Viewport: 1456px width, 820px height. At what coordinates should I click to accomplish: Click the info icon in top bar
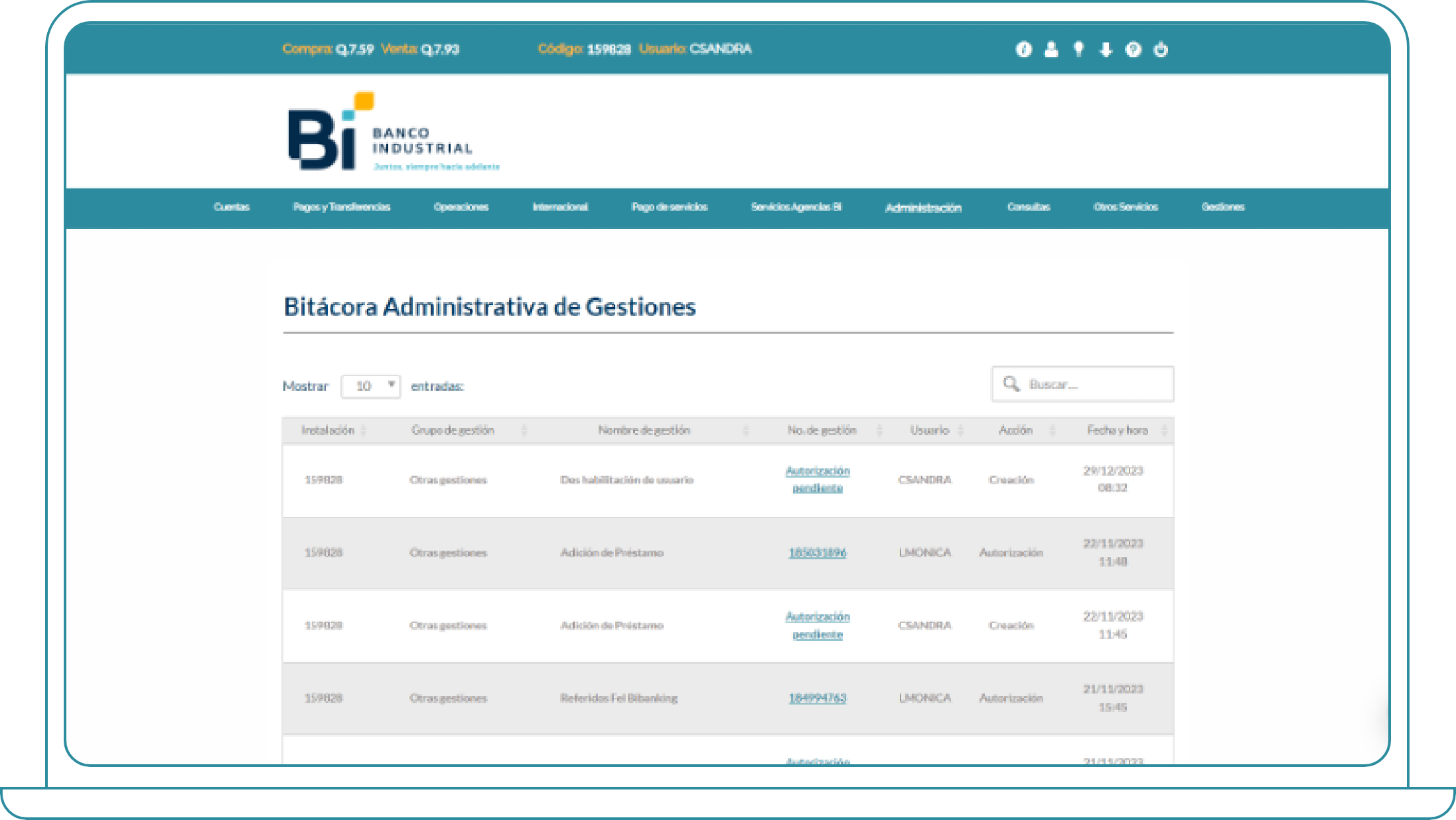point(1023,49)
